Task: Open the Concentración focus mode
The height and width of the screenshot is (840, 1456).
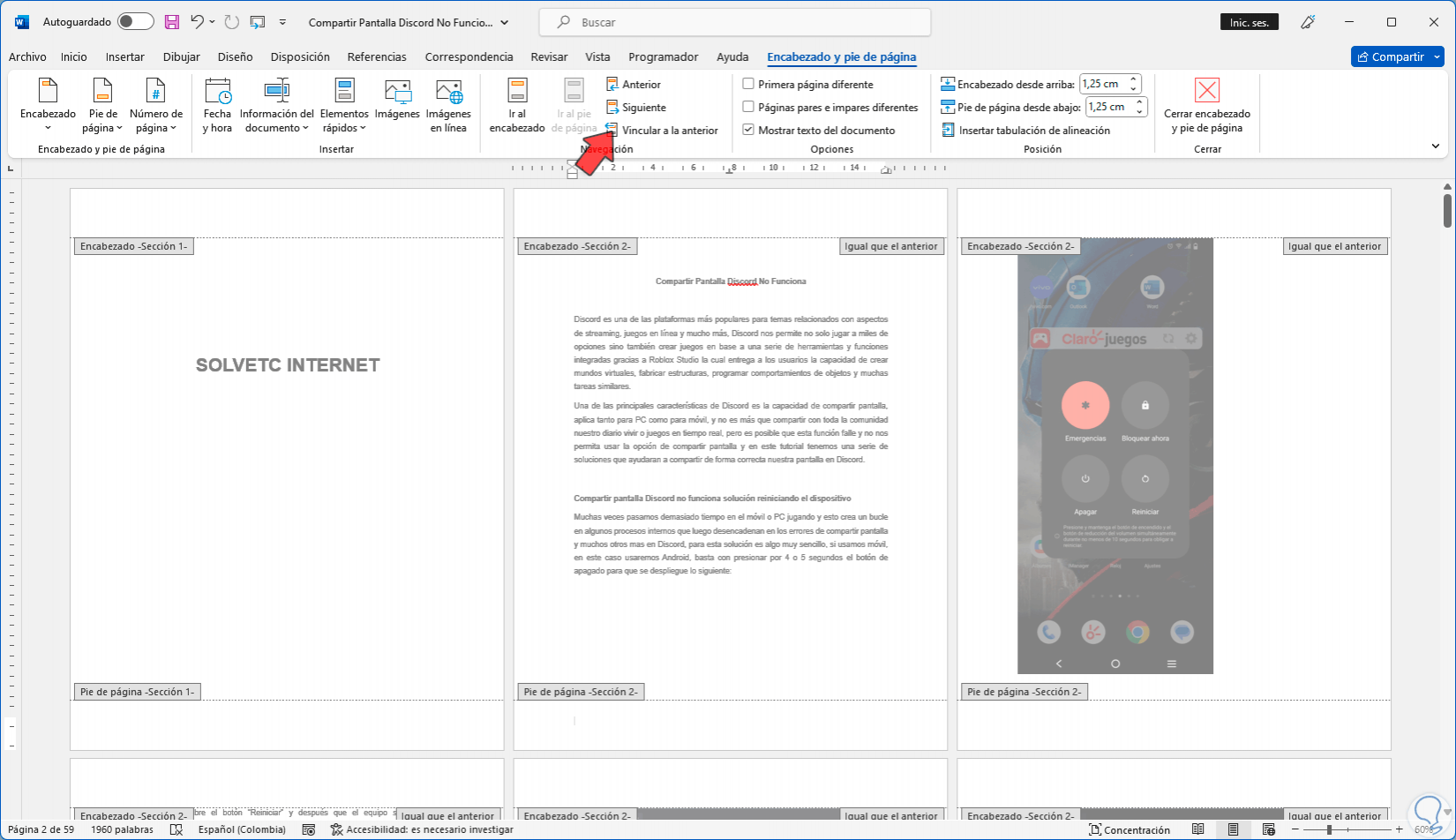Action: [1130, 829]
